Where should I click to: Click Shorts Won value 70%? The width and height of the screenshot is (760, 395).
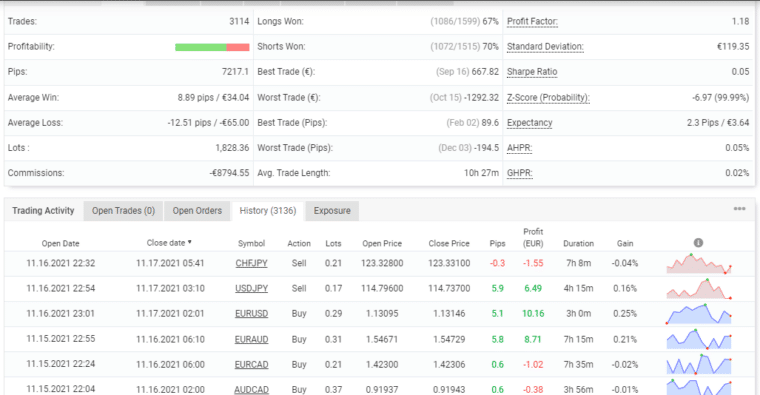coord(491,47)
